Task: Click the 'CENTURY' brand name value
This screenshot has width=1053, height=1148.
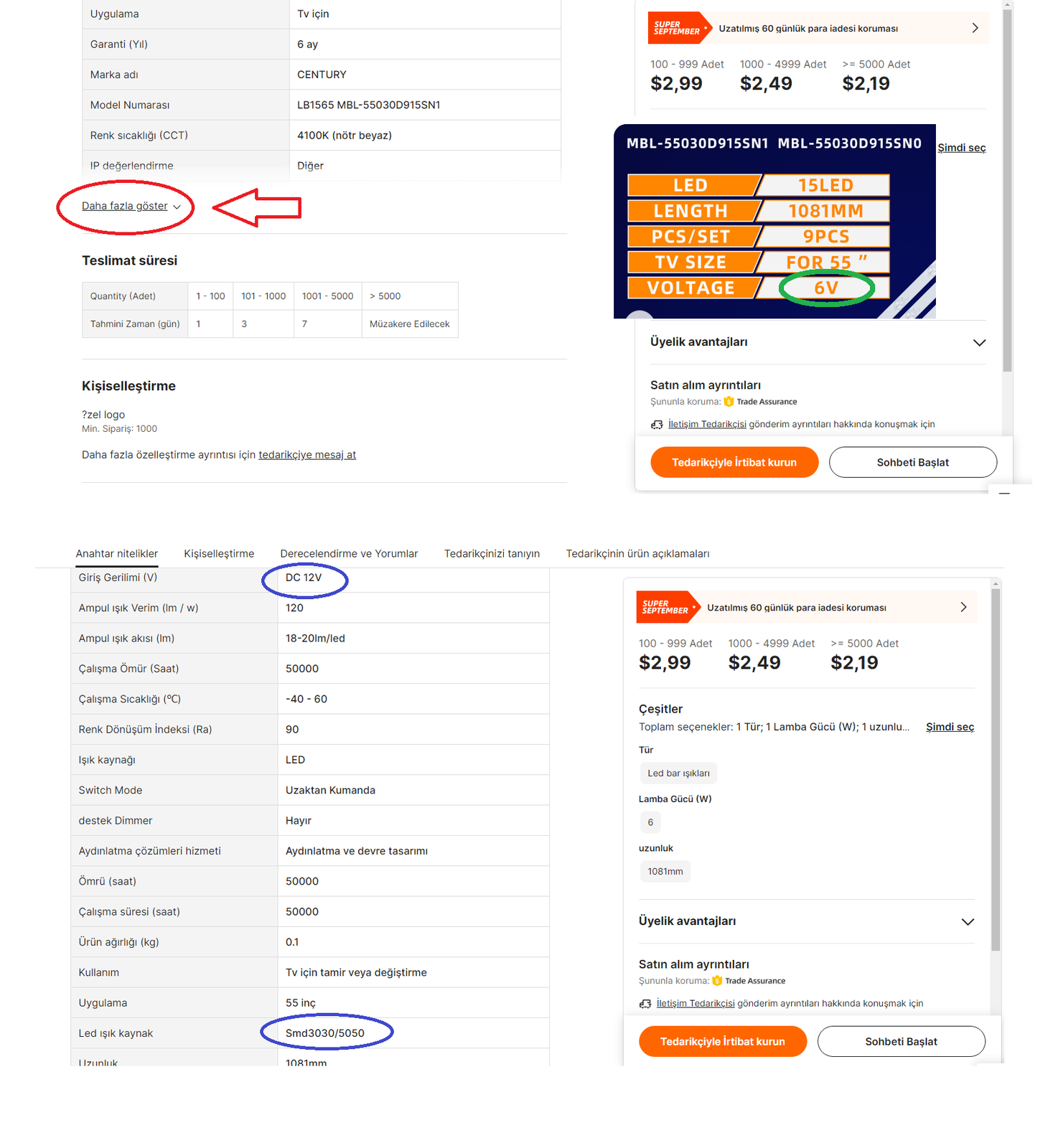Action: click(x=322, y=75)
